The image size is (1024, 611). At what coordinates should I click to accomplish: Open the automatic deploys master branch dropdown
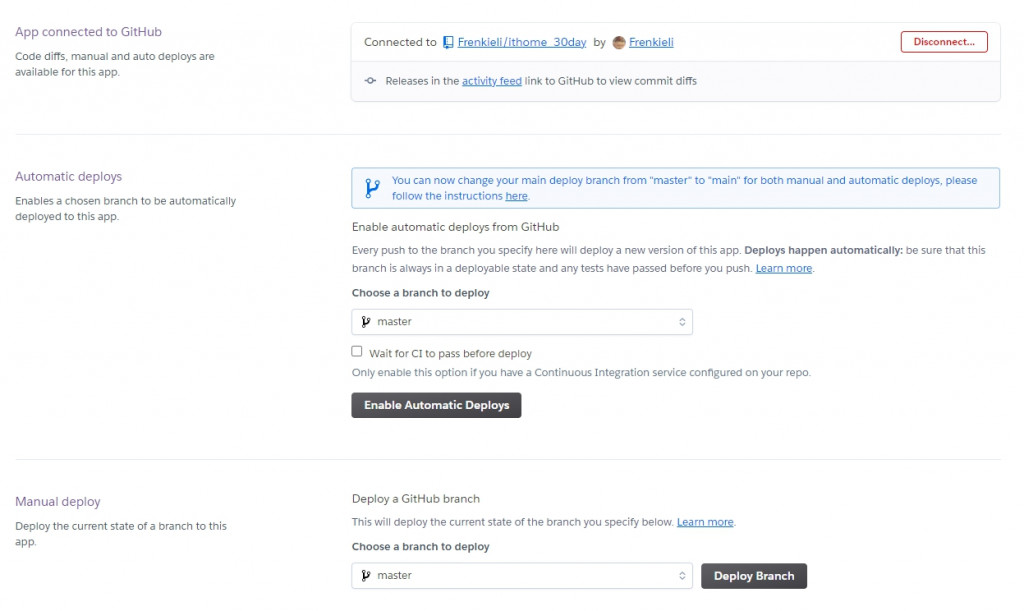pos(521,322)
